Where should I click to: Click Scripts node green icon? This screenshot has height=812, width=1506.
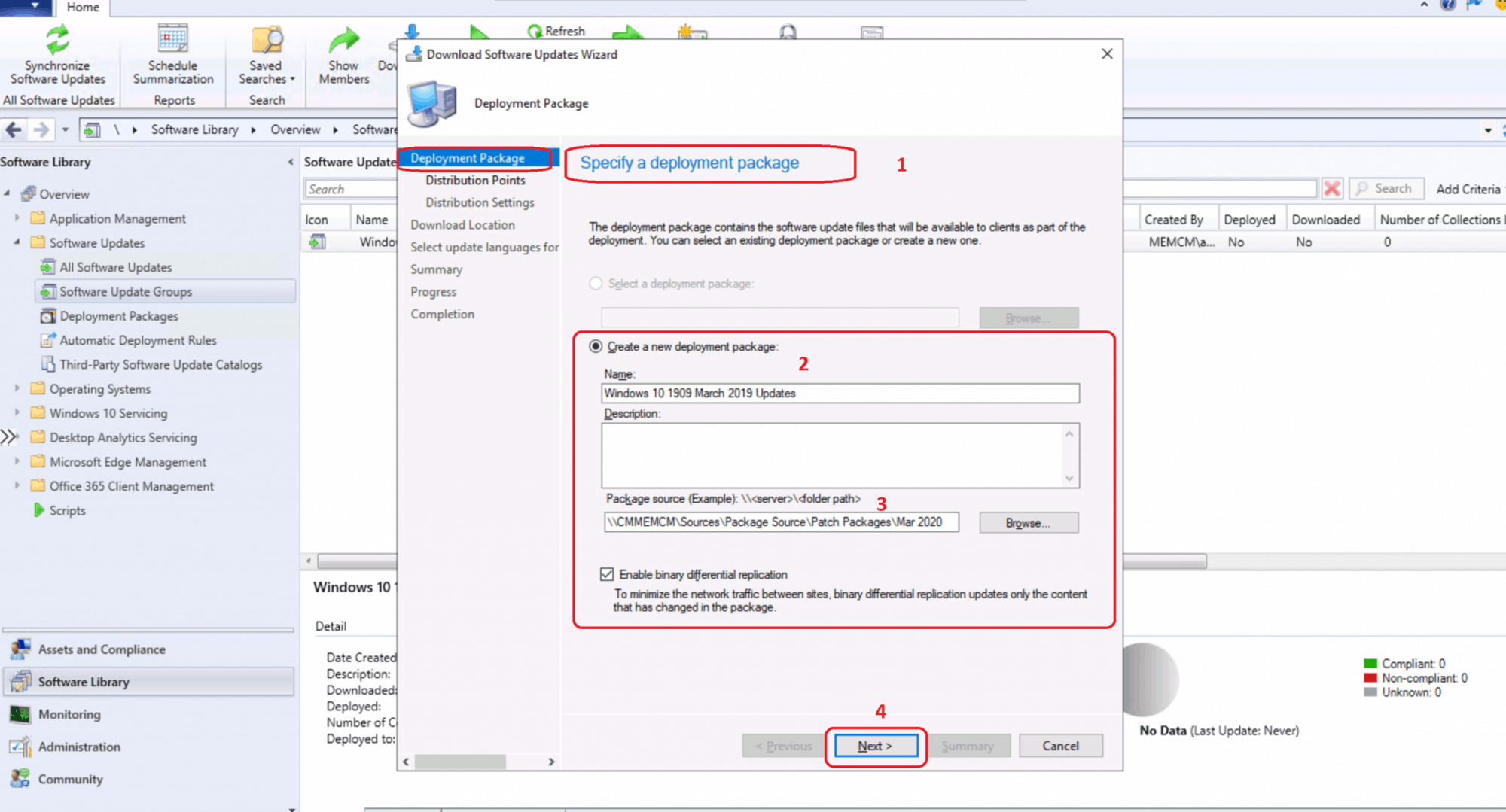38,510
